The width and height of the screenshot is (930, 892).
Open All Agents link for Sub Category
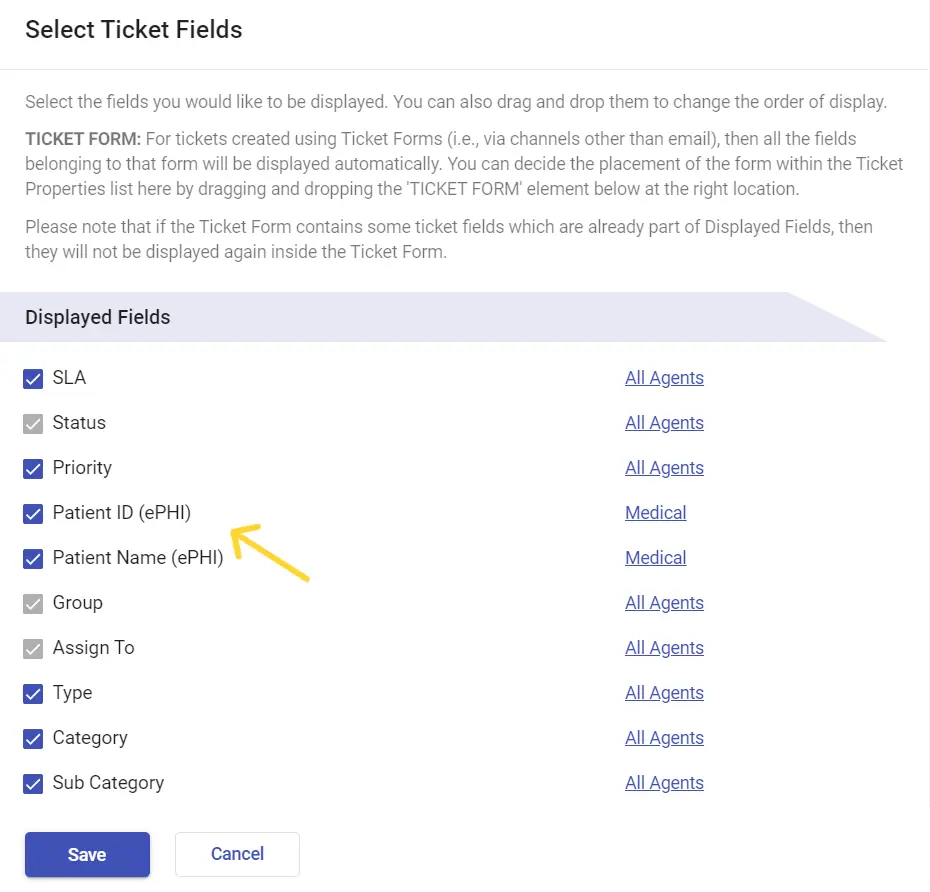pyautogui.click(x=664, y=783)
